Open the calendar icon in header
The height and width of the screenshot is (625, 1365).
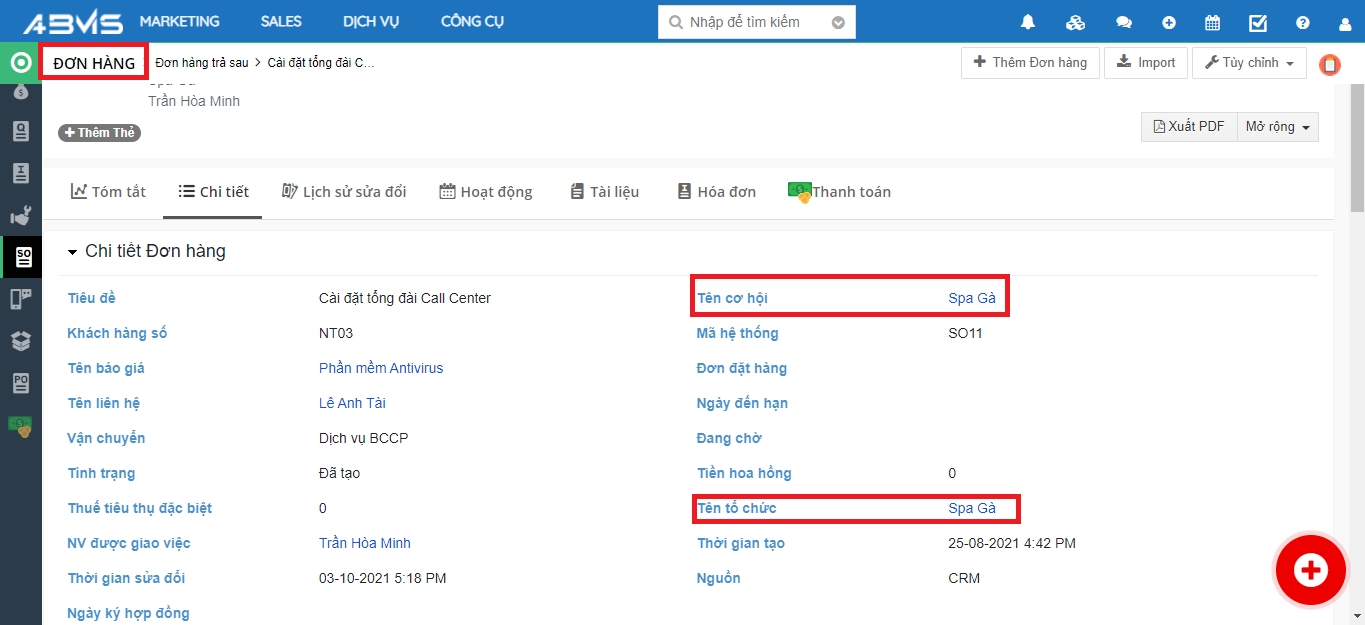click(x=1212, y=22)
